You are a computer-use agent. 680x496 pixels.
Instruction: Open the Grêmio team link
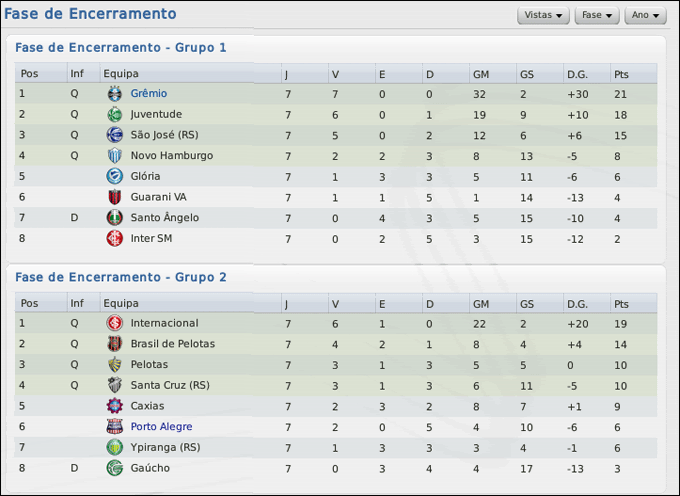tap(149, 93)
